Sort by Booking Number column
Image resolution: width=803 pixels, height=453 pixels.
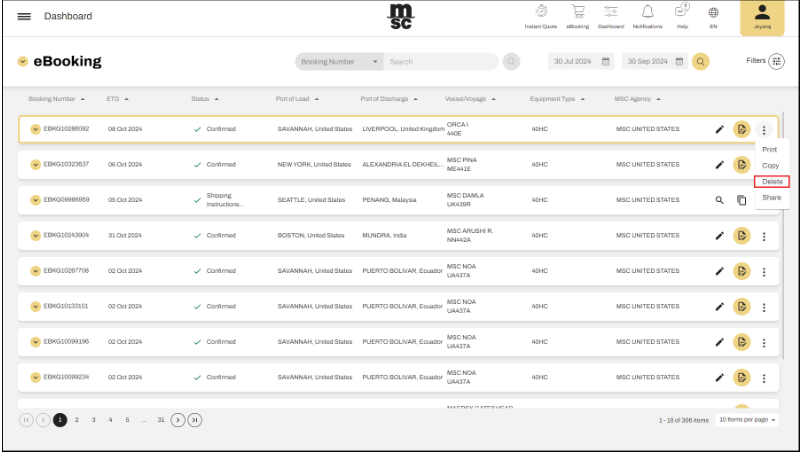tap(56, 99)
